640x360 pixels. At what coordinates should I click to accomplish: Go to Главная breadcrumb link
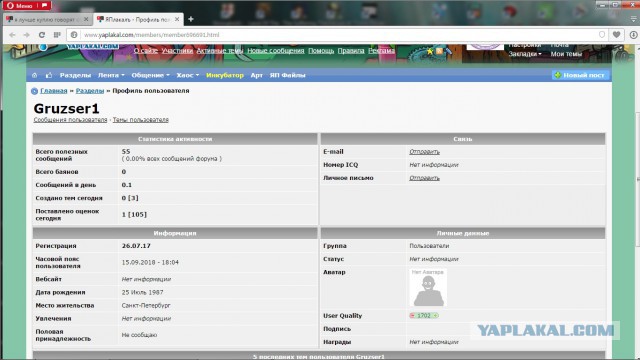53,91
